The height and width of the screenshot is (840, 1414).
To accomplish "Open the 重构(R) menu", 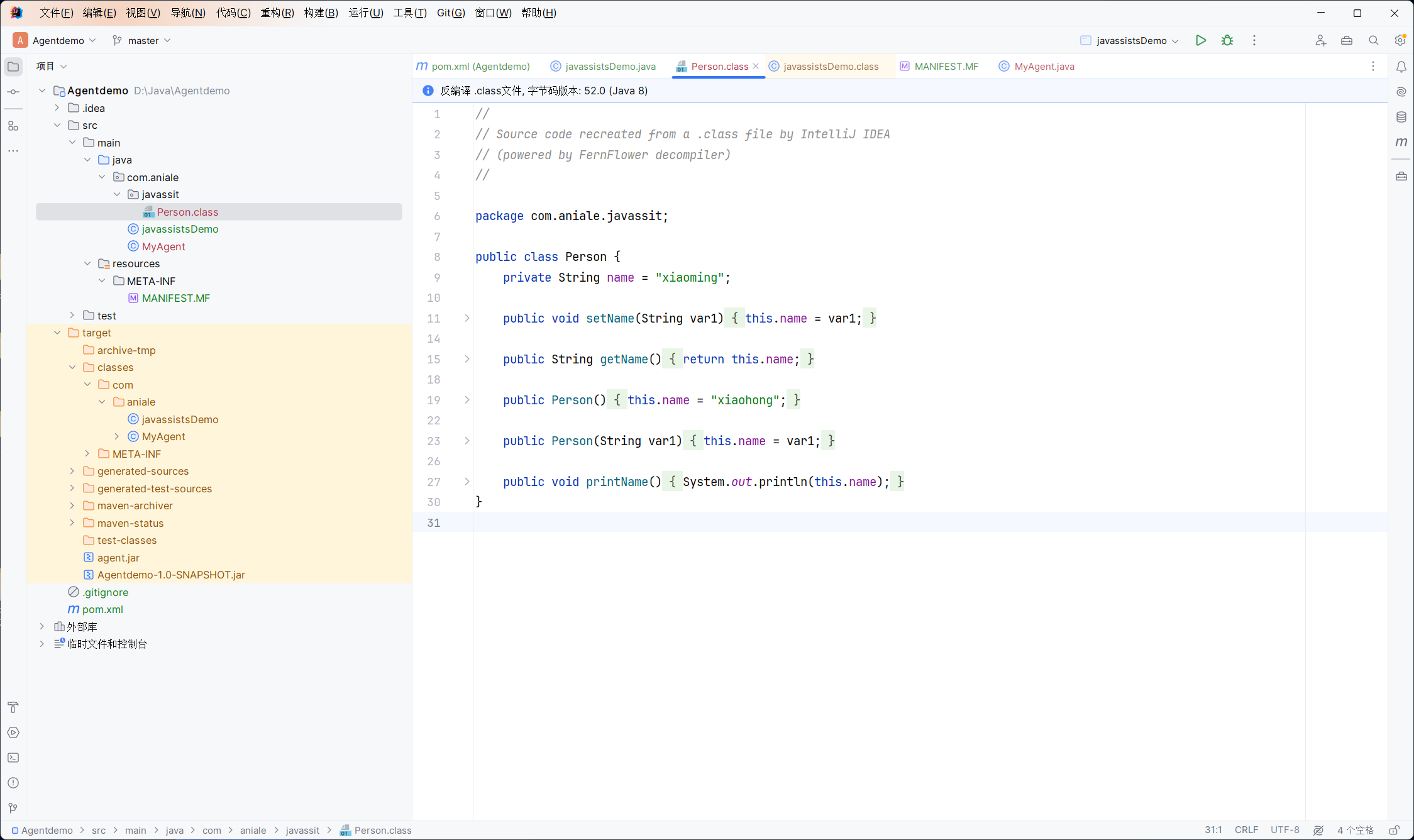I will pyautogui.click(x=277, y=13).
